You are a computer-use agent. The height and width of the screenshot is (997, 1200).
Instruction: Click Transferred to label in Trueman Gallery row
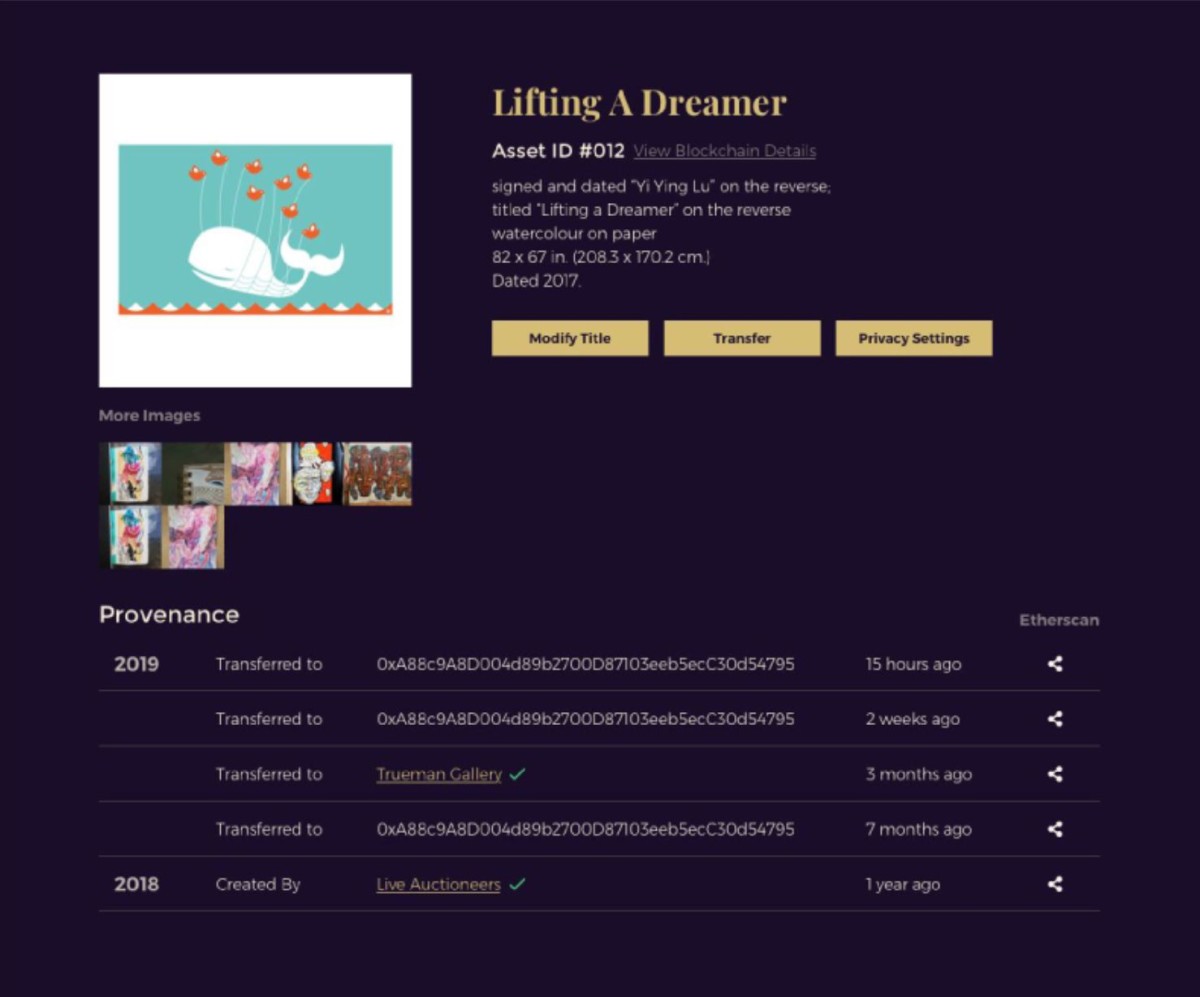point(269,774)
